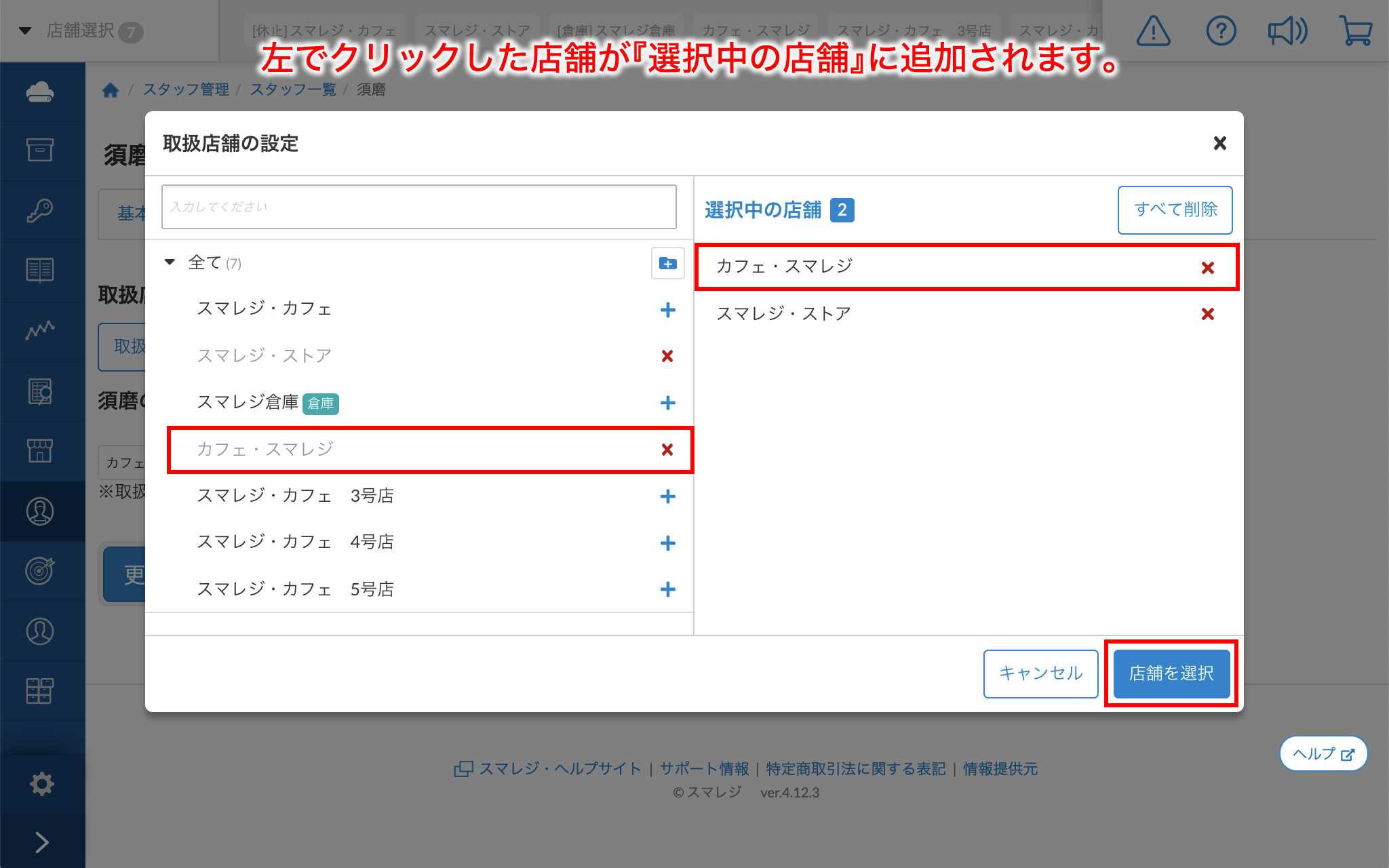Screen dimensions: 1389x868
Task: Click すべて削除 button
Action: [1175, 210]
